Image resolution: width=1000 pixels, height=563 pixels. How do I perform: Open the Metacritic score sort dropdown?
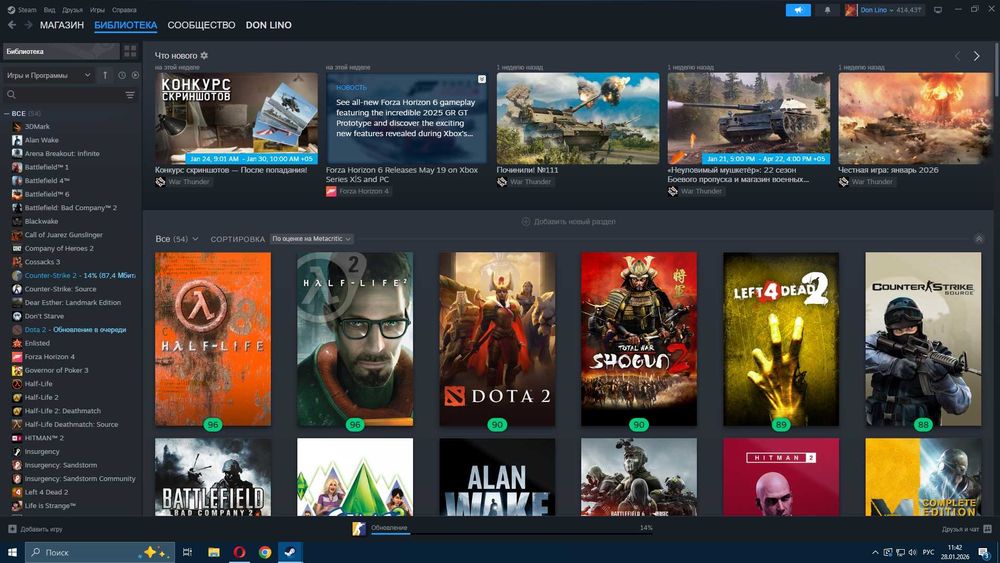point(311,239)
